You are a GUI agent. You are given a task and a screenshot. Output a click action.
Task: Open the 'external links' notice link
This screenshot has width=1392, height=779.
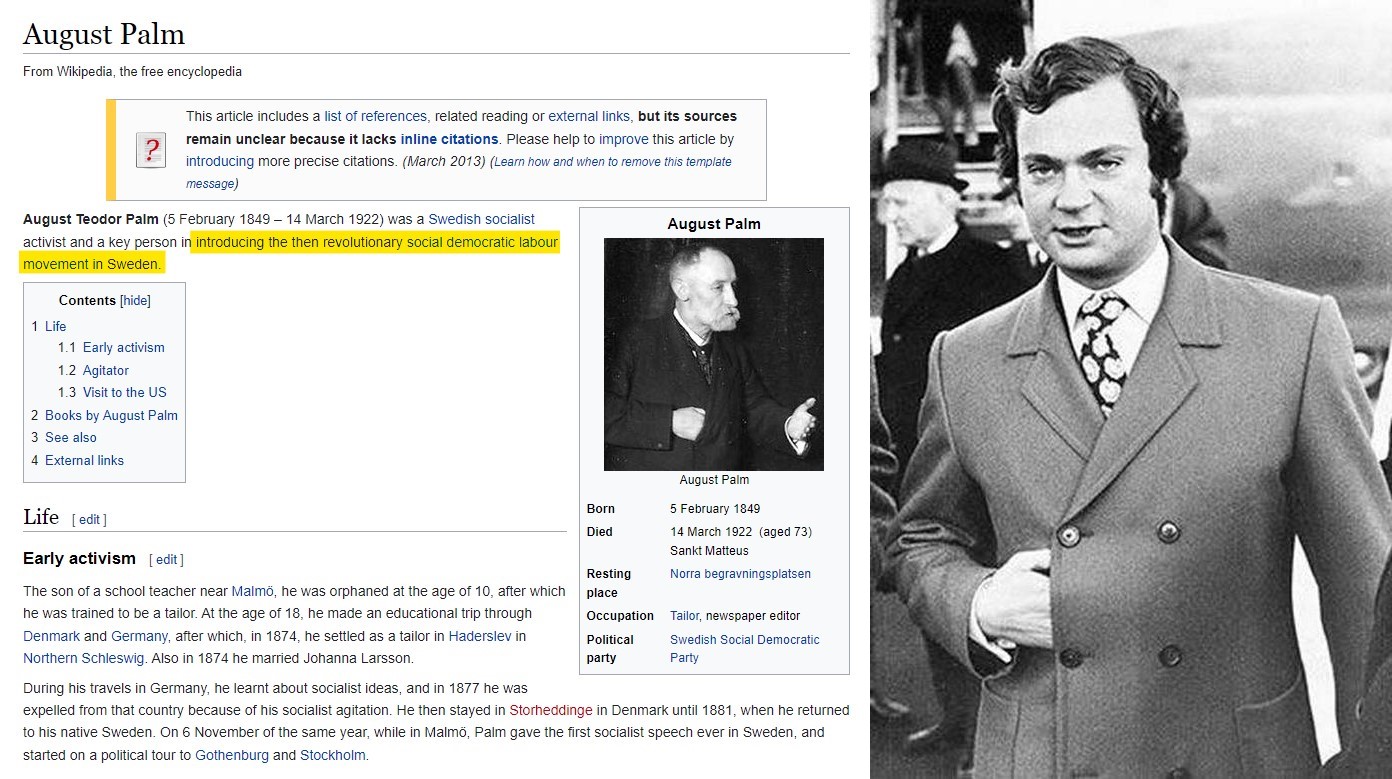click(590, 116)
